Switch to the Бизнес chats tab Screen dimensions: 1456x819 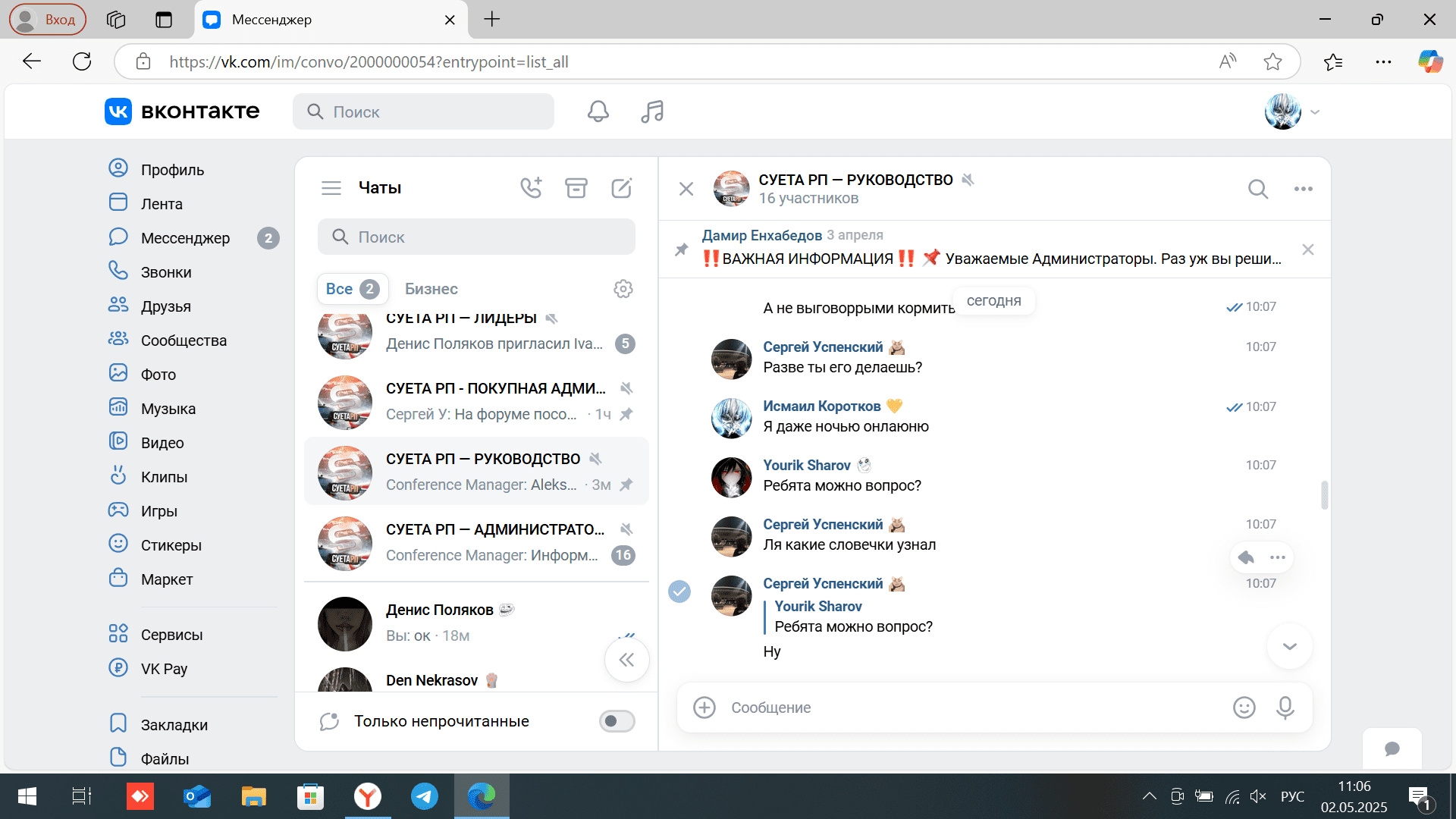coord(431,289)
